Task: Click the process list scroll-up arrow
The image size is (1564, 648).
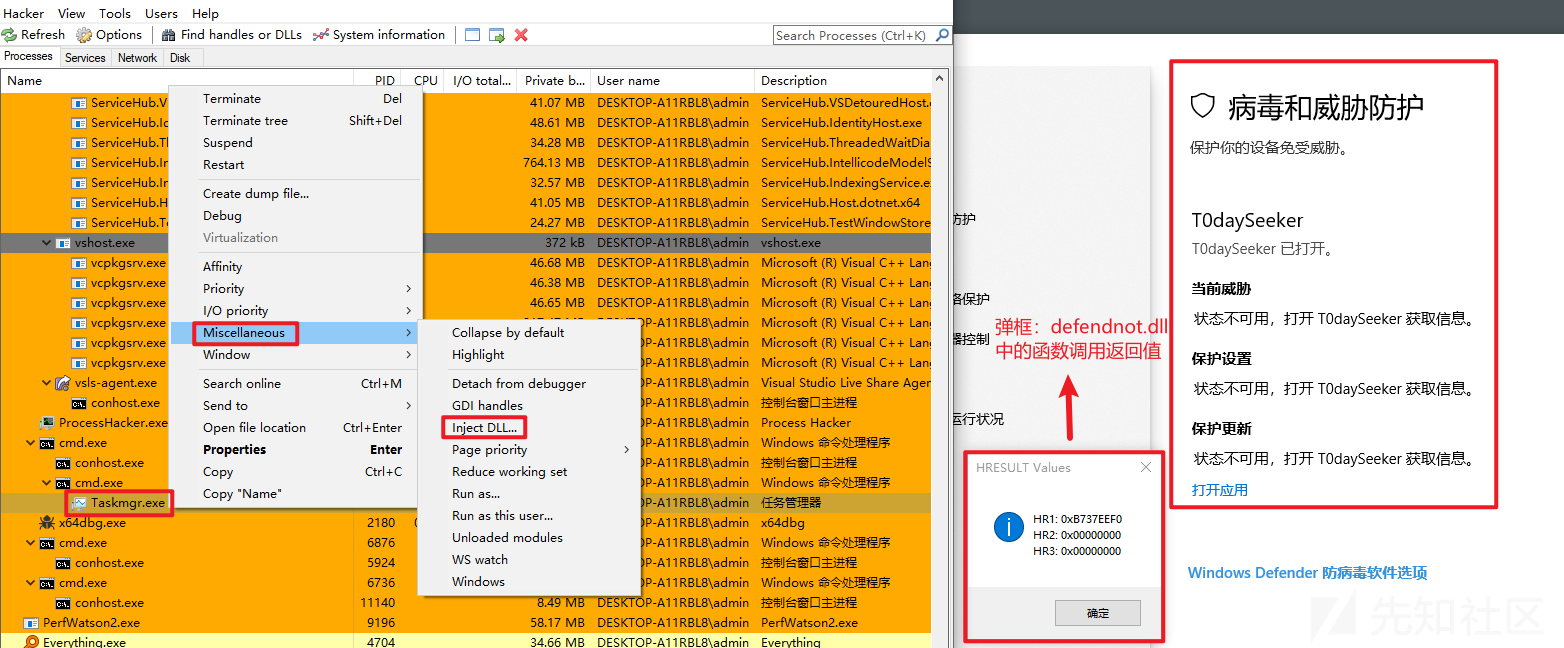Action: pos(940,80)
